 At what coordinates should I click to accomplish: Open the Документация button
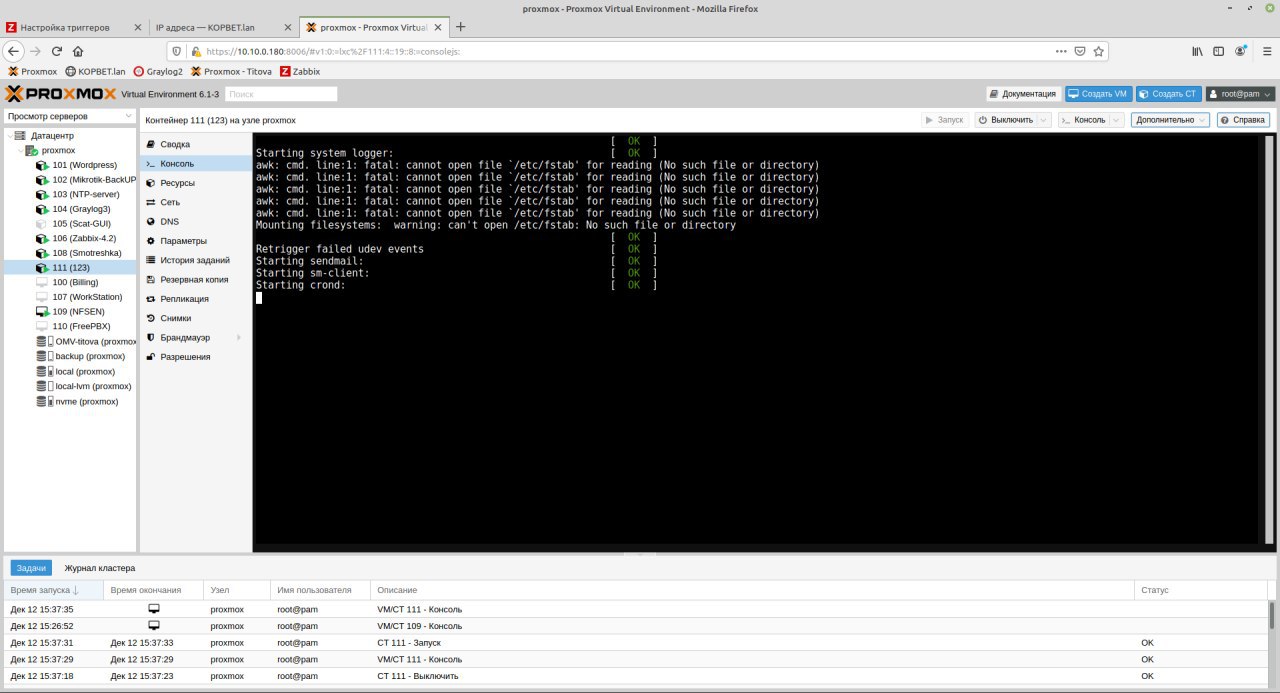click(x=1023, y=94)
